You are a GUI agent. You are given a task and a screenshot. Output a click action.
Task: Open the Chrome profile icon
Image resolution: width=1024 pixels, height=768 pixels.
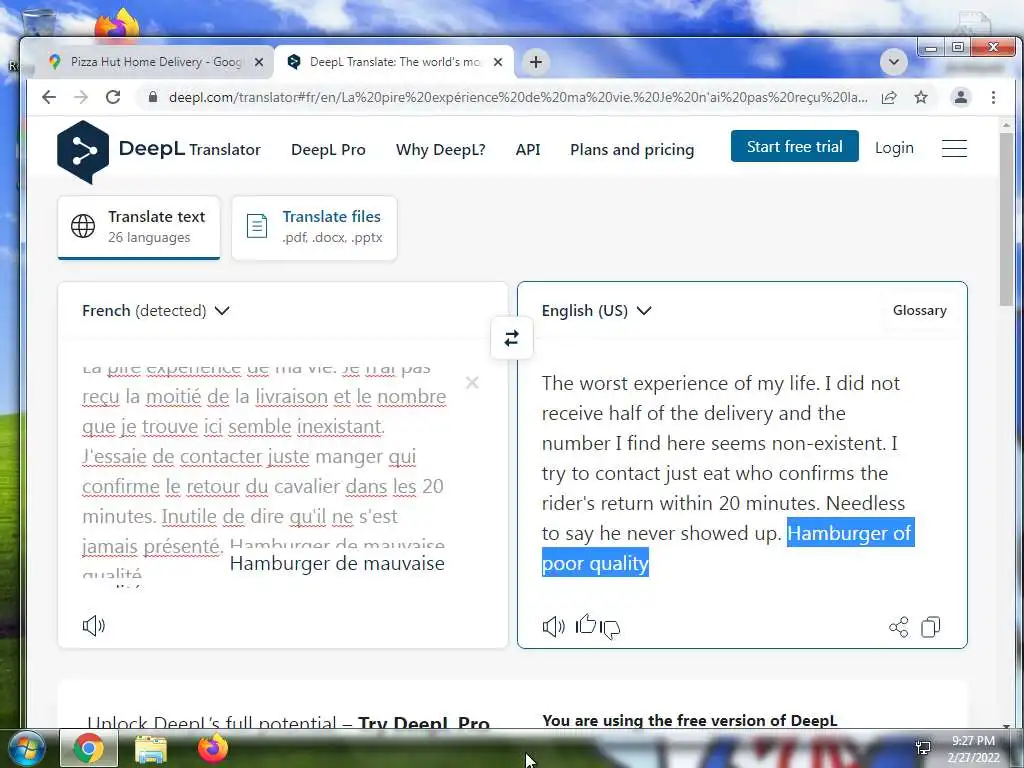[x=961, y=97]
